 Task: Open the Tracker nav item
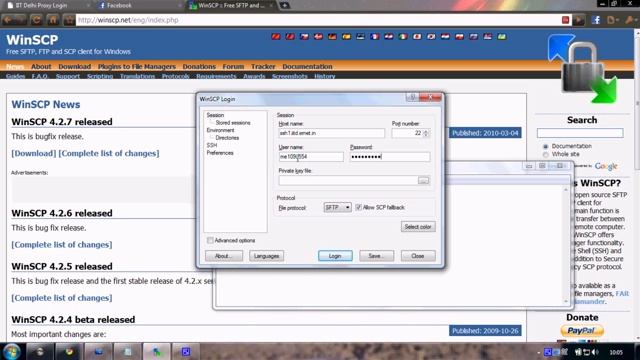coord(263,66)
